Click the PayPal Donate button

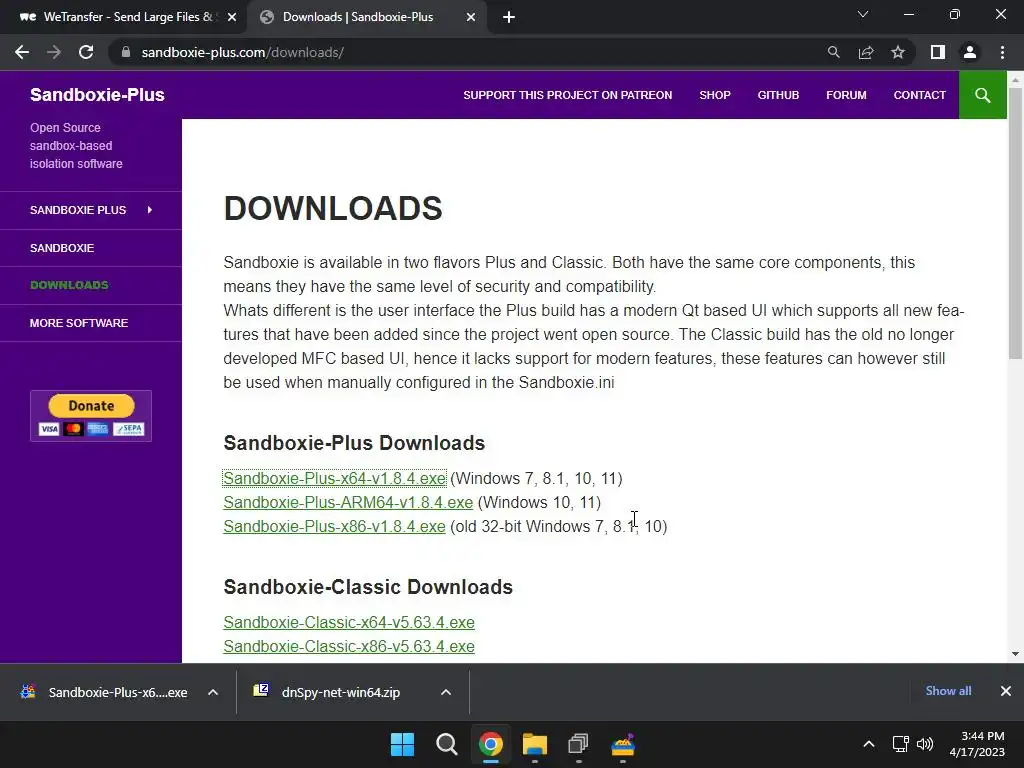click(x=91, y=415)
